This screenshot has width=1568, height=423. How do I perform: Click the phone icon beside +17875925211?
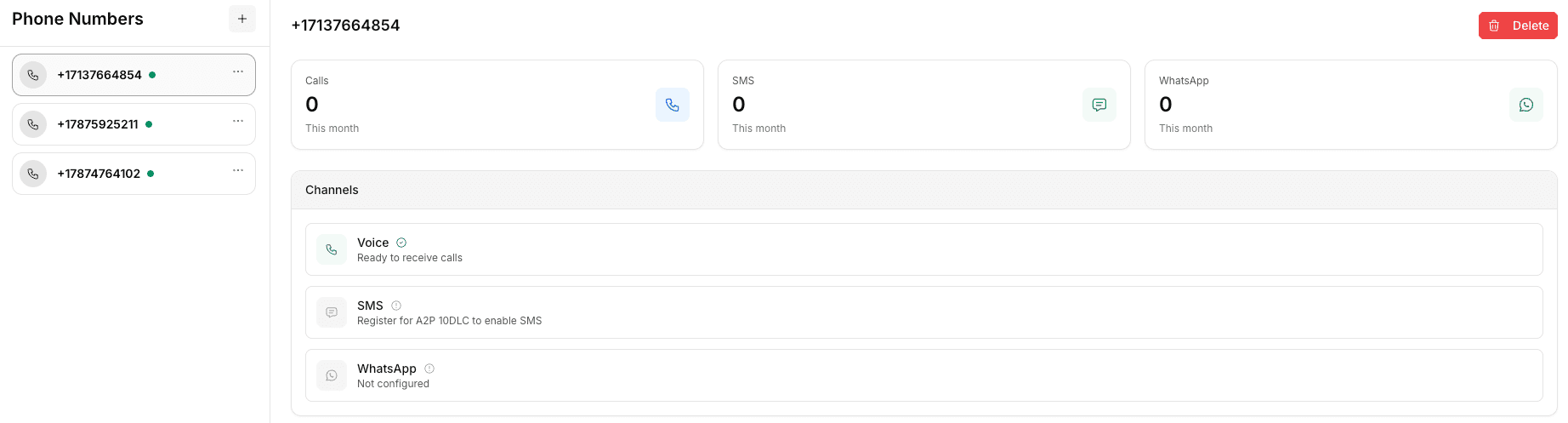(33, 124)
